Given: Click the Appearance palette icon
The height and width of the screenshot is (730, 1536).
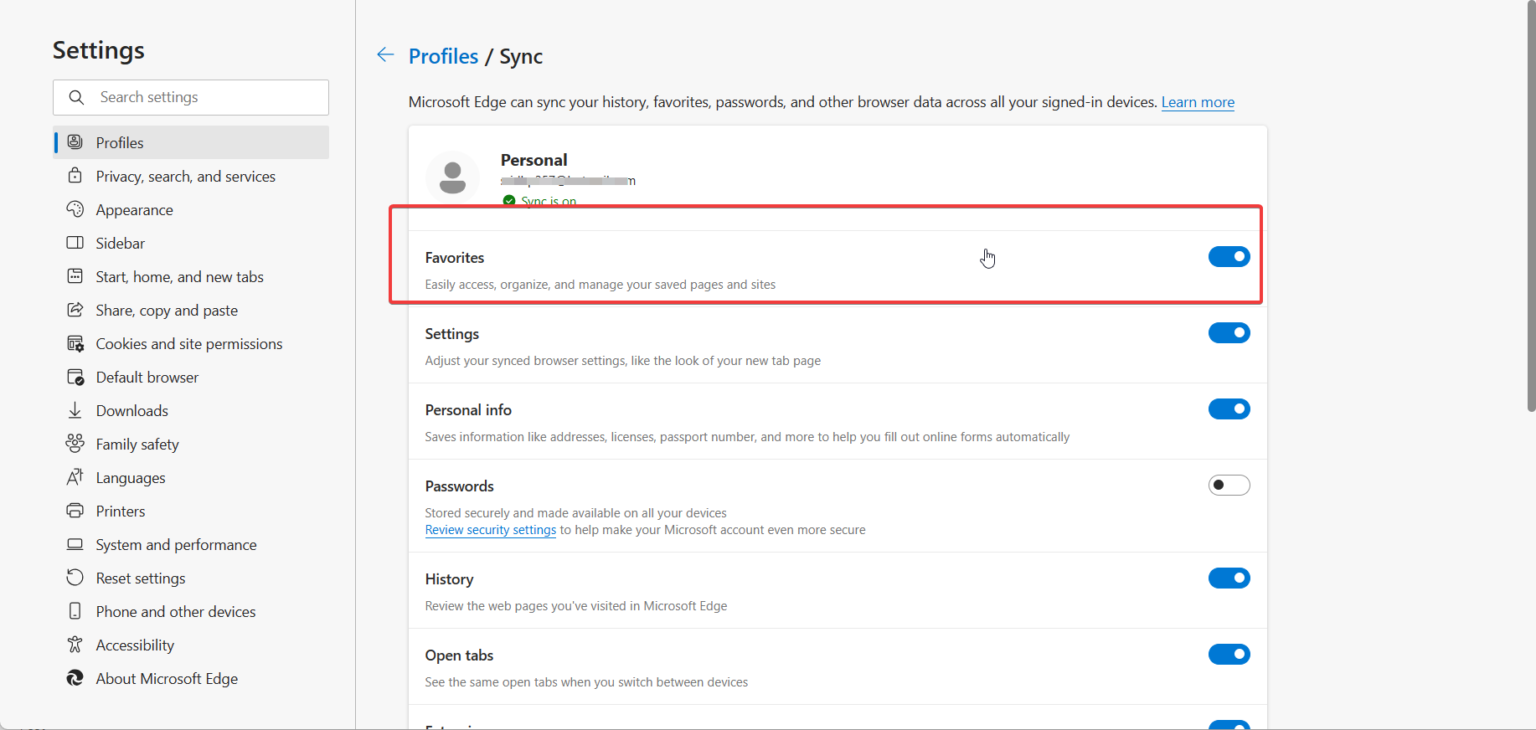Looking at the screenshot, I should (x=75, y=210).
